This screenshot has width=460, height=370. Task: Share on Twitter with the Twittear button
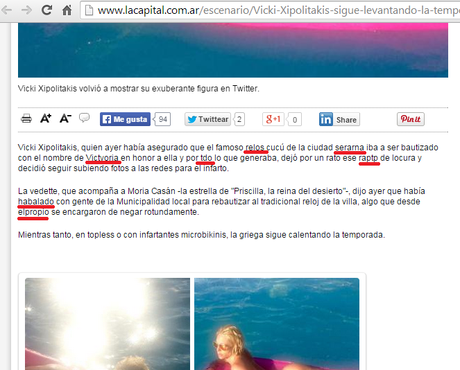tap(208, 119)
